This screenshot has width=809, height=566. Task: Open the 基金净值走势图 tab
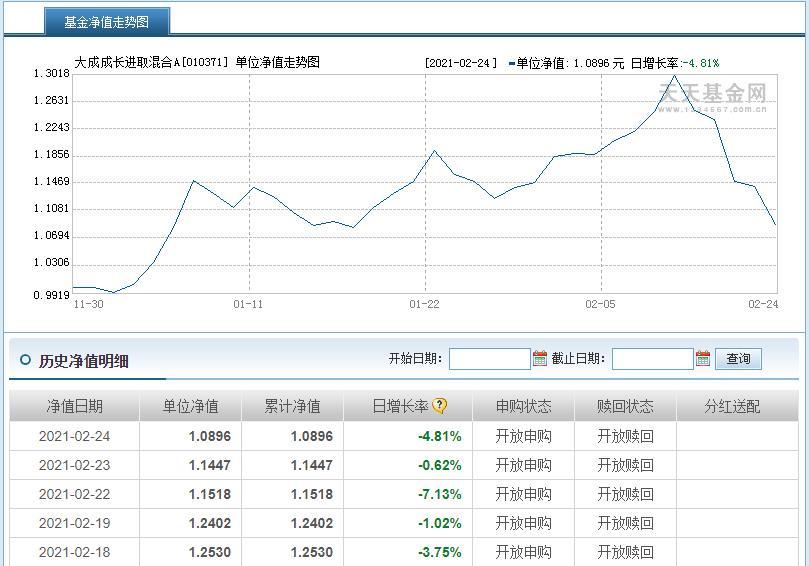pyautogui.click(x=107, y=22)
